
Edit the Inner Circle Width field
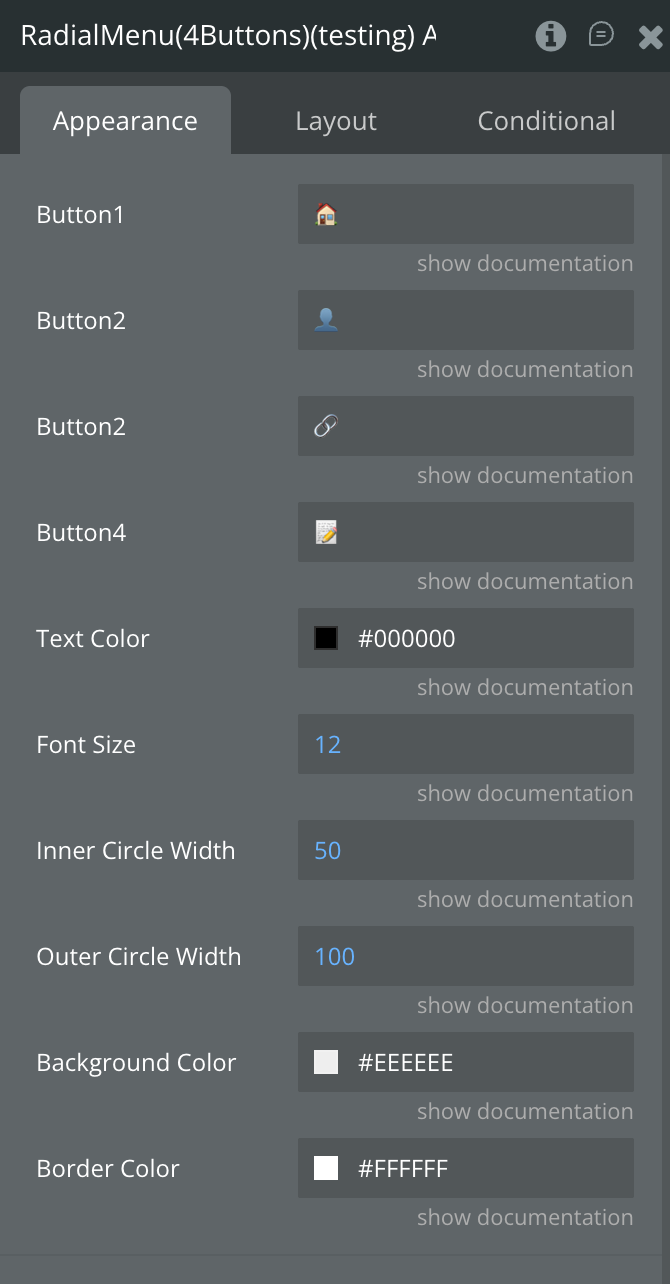point(465,850)
